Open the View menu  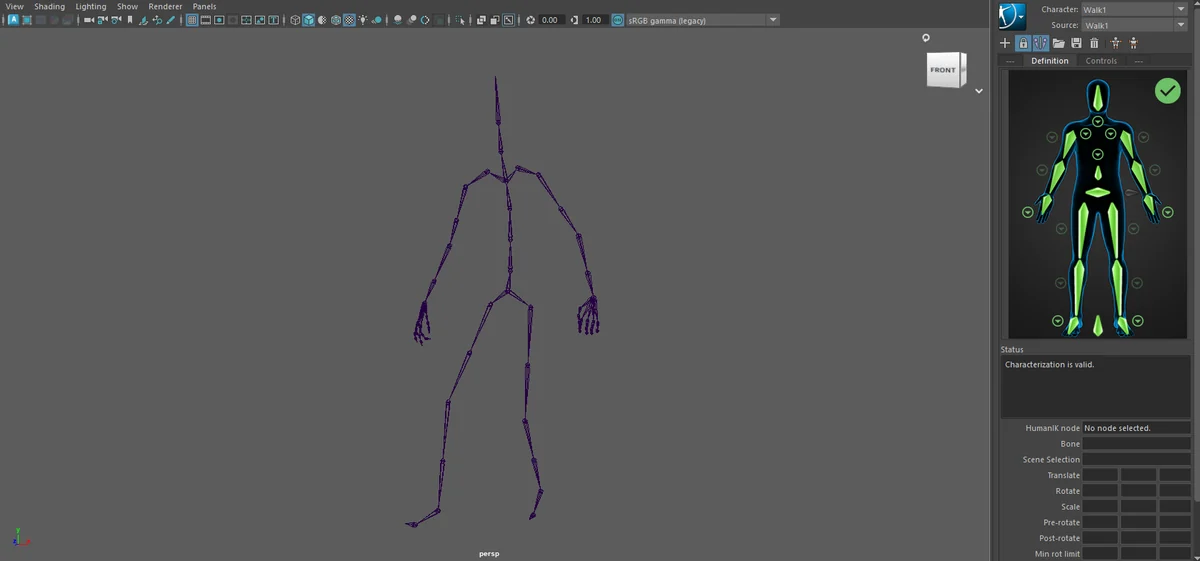[15, 6]
